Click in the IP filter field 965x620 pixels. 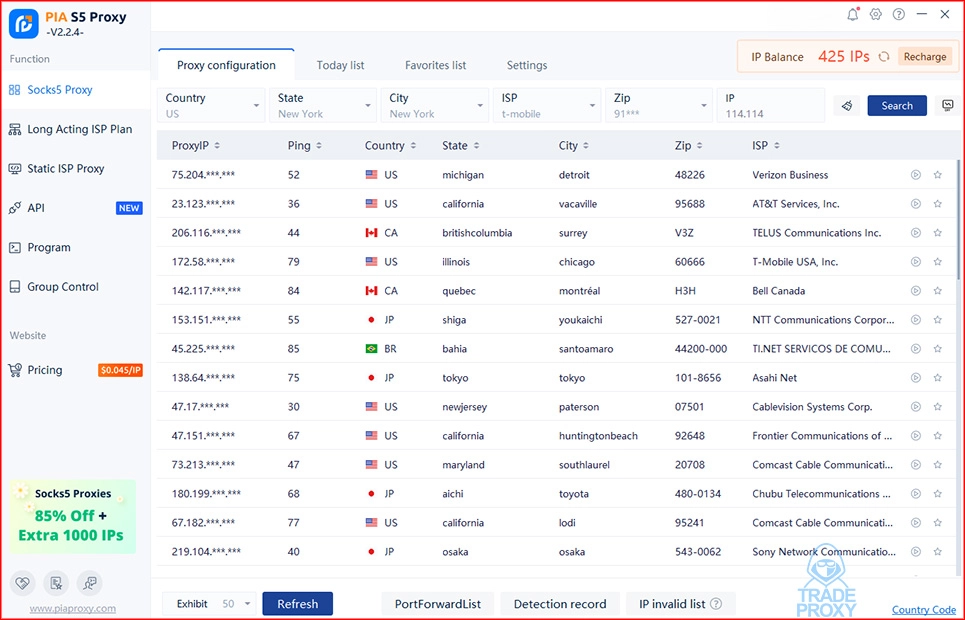(x=771, y=105)
